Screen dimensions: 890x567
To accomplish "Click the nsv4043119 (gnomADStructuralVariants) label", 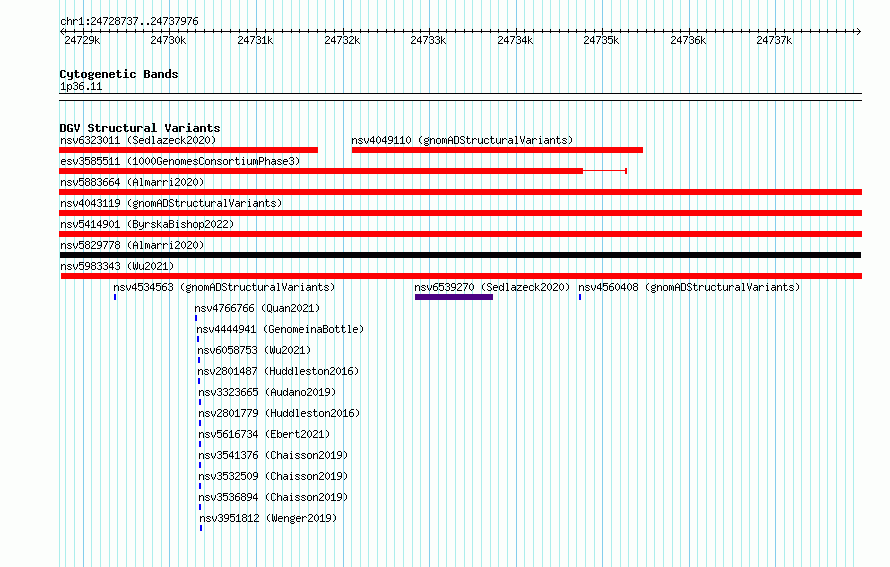I will click(171, 203).
